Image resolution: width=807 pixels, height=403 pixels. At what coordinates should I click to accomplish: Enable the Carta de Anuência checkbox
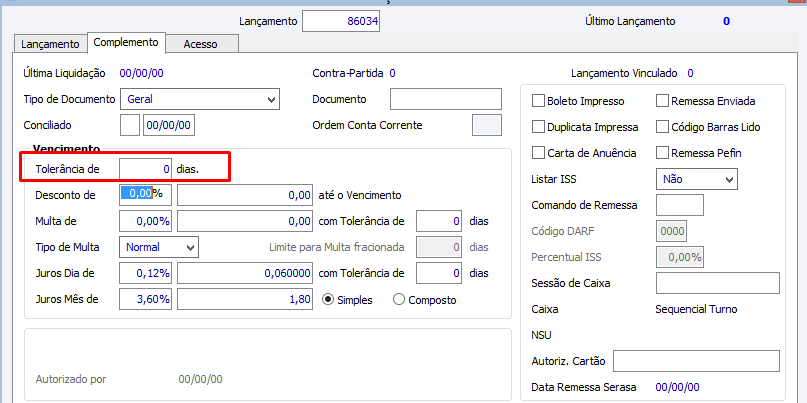pyautogui.click(x=539, y=153)
